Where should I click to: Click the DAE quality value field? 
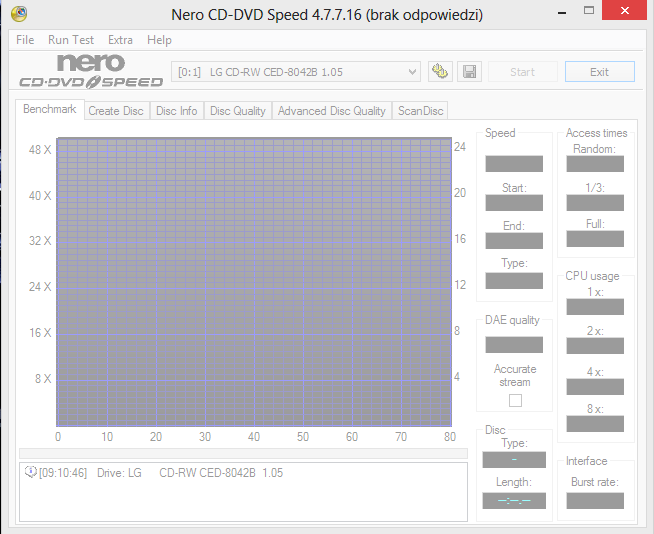(x=514, y=345)
